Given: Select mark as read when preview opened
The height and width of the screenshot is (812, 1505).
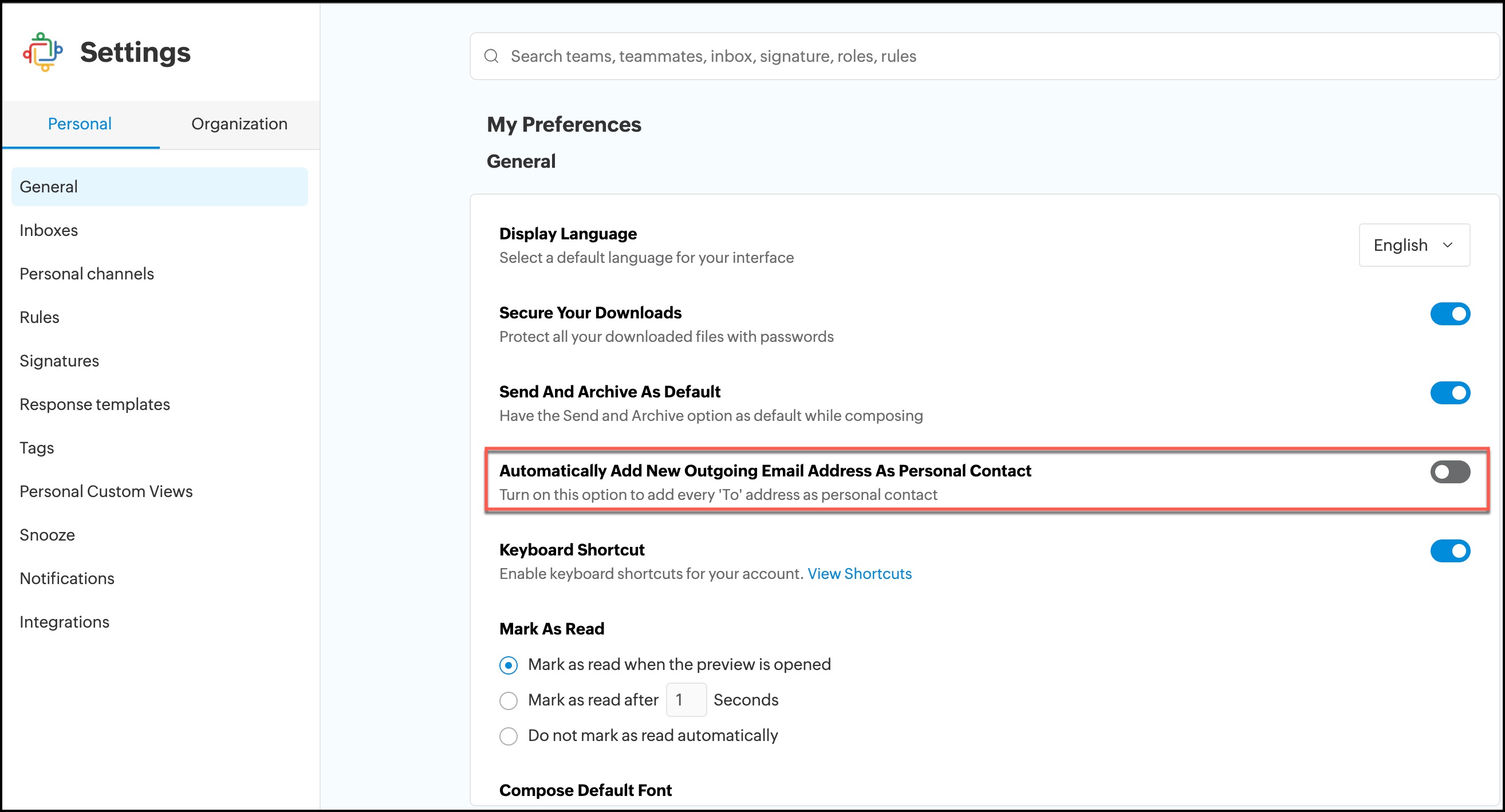Looking at the screenshot, I should [x=509, y=665].
